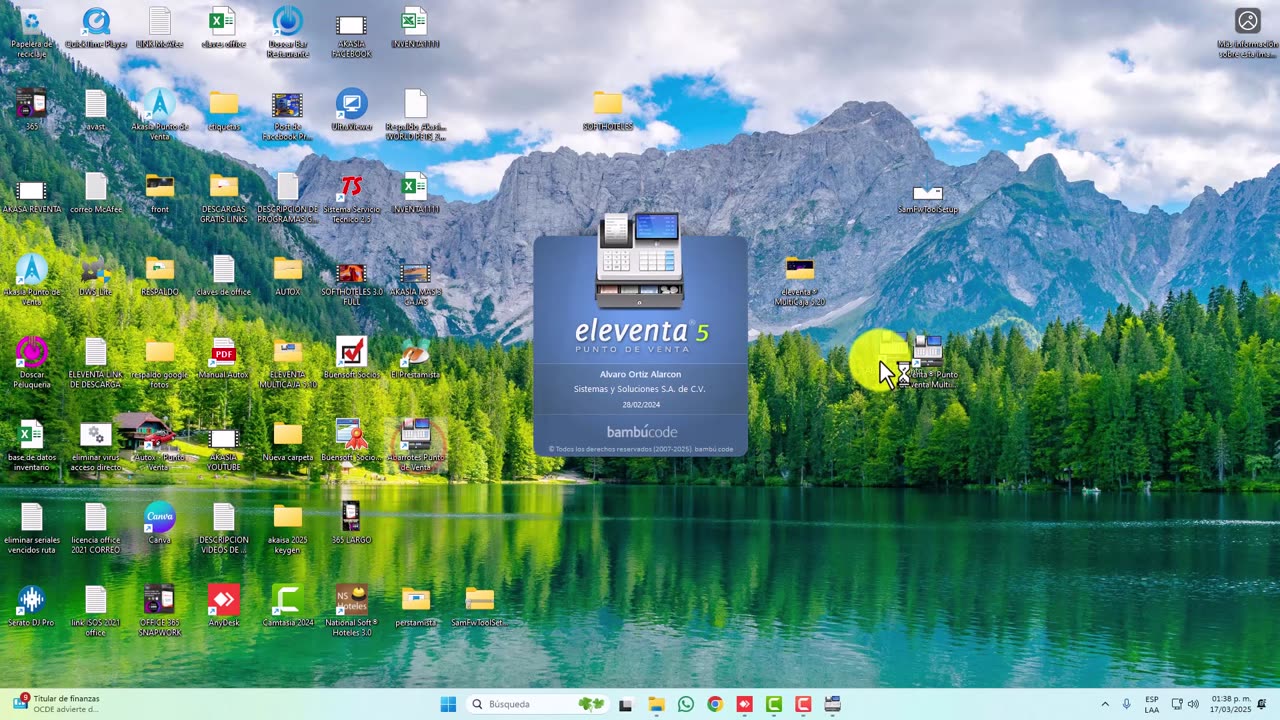
Task: Select the LINK McAfee text file
Action: click(x=160, y=28)
